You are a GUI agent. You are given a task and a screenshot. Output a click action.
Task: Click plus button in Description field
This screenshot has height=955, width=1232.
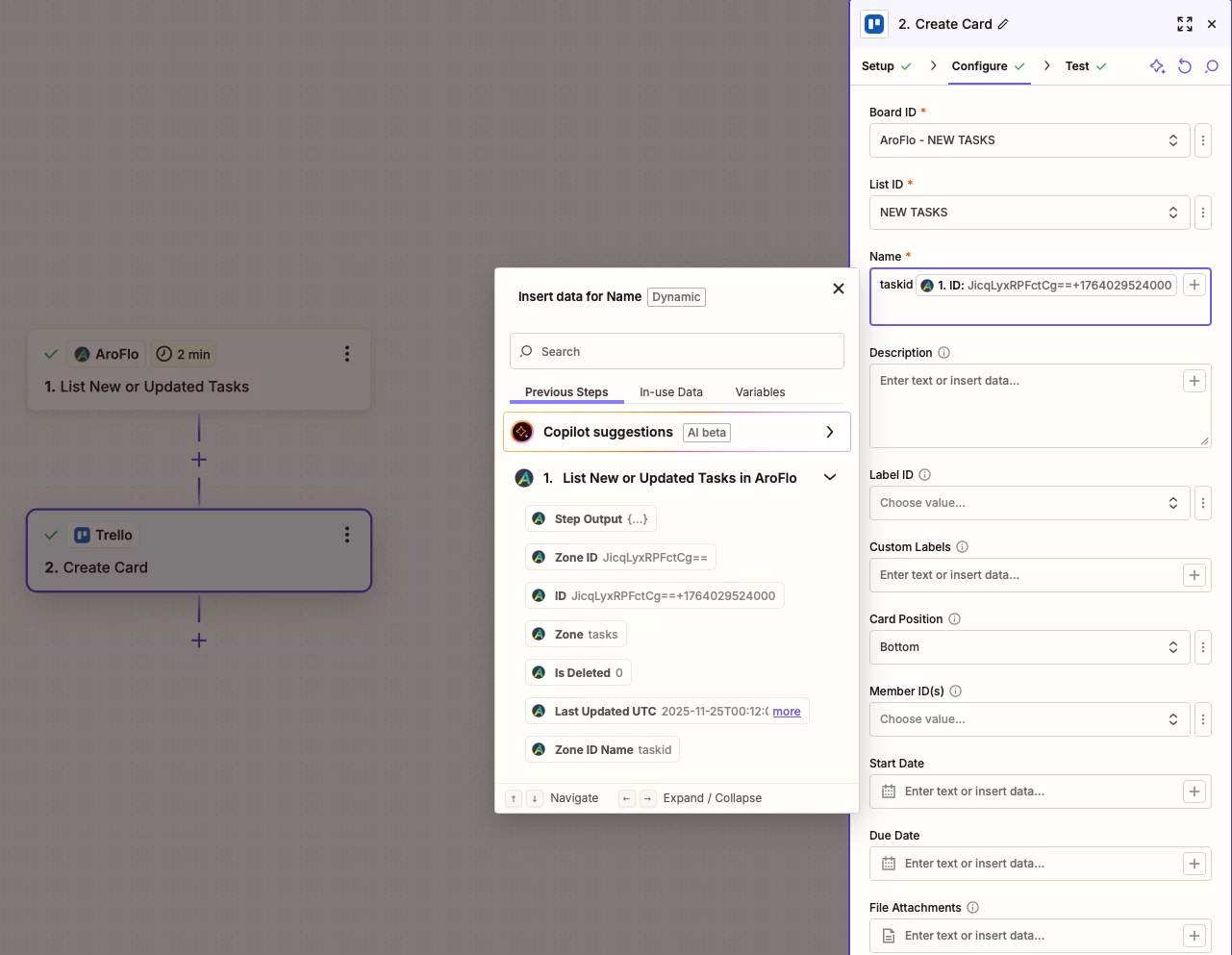pyautogui.click(x=1194, y=381)
